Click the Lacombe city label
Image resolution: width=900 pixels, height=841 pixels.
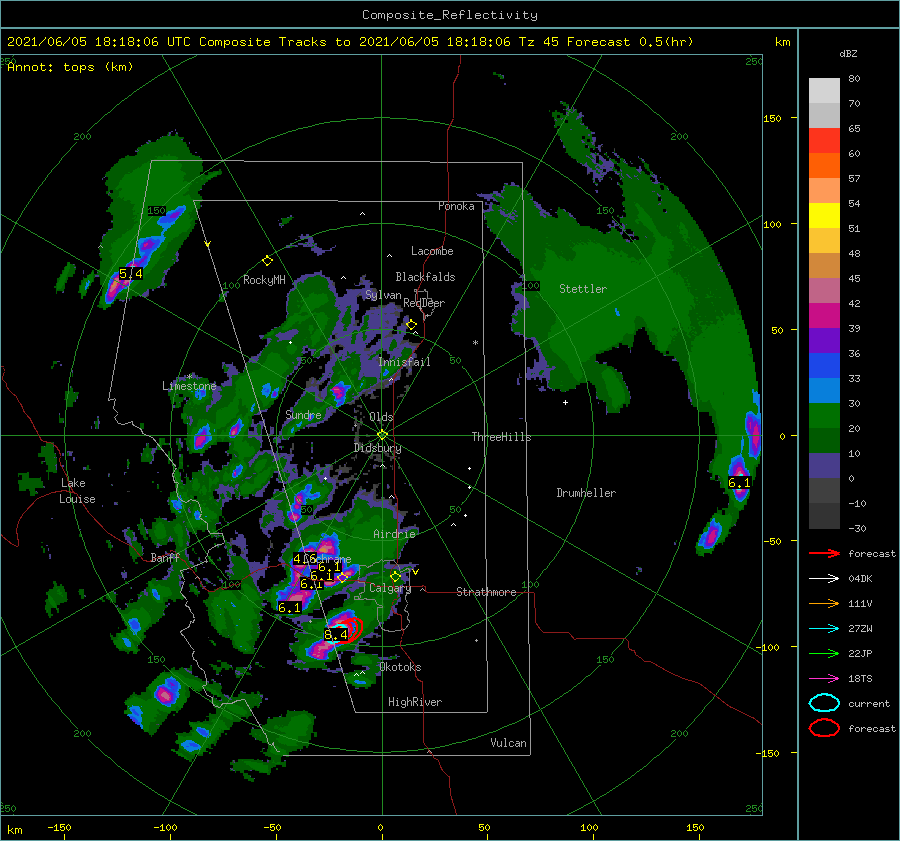click(x=432, y=251)
